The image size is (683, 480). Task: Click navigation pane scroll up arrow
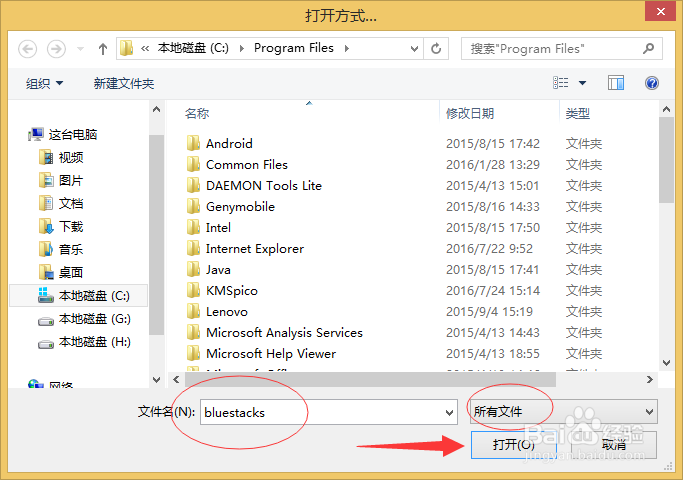pos(156,109)
